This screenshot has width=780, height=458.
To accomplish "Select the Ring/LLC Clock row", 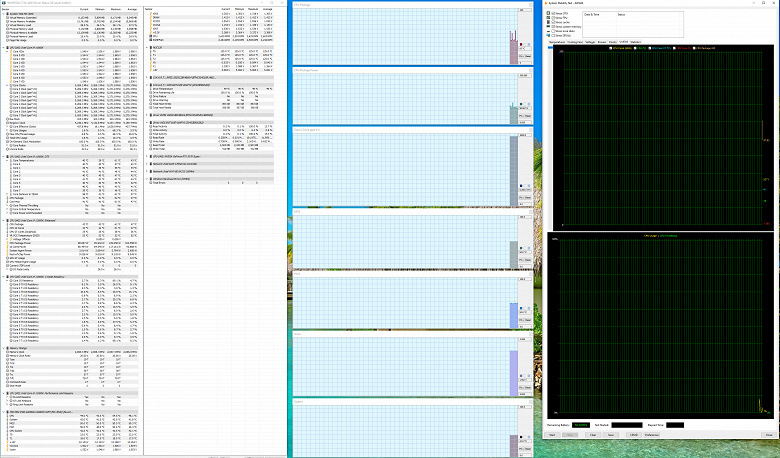I will click(72, 123).
